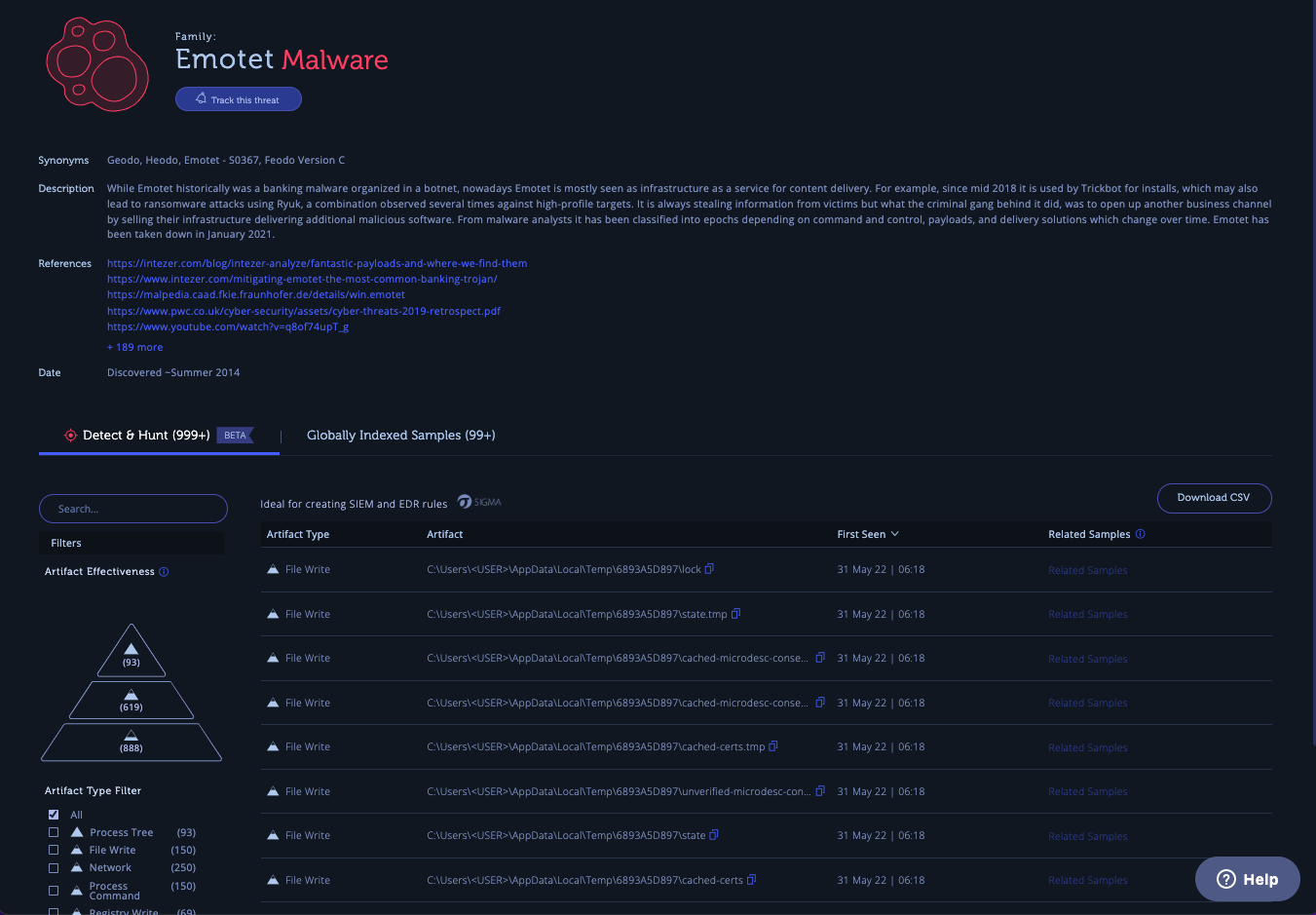Image resolution: width=1316 pixels, height=915 pixels.
Task: Switch to Globally Indexed Samples tab
Action: pyautogui.click(x=400, y=435)
